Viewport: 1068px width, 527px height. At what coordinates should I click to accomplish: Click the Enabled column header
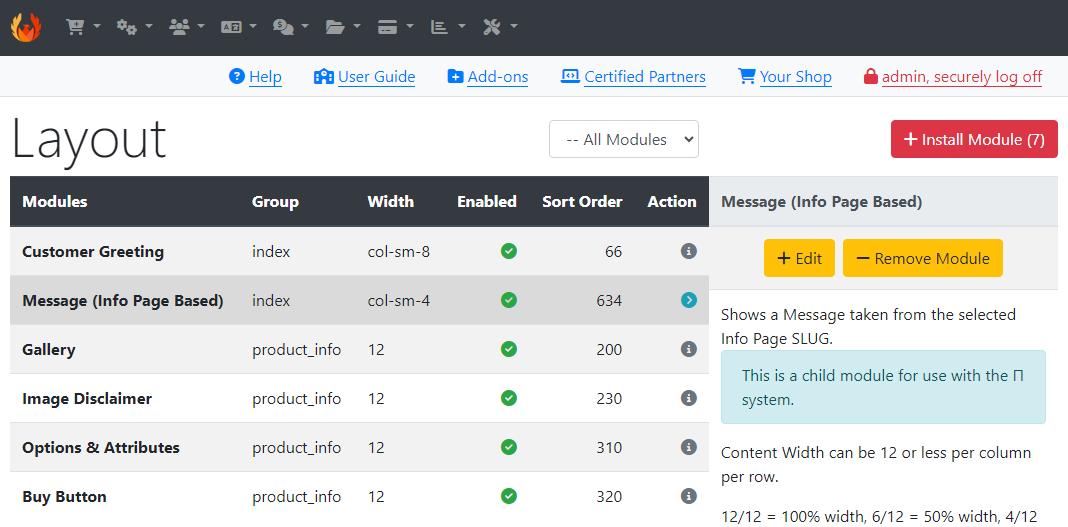487,202
